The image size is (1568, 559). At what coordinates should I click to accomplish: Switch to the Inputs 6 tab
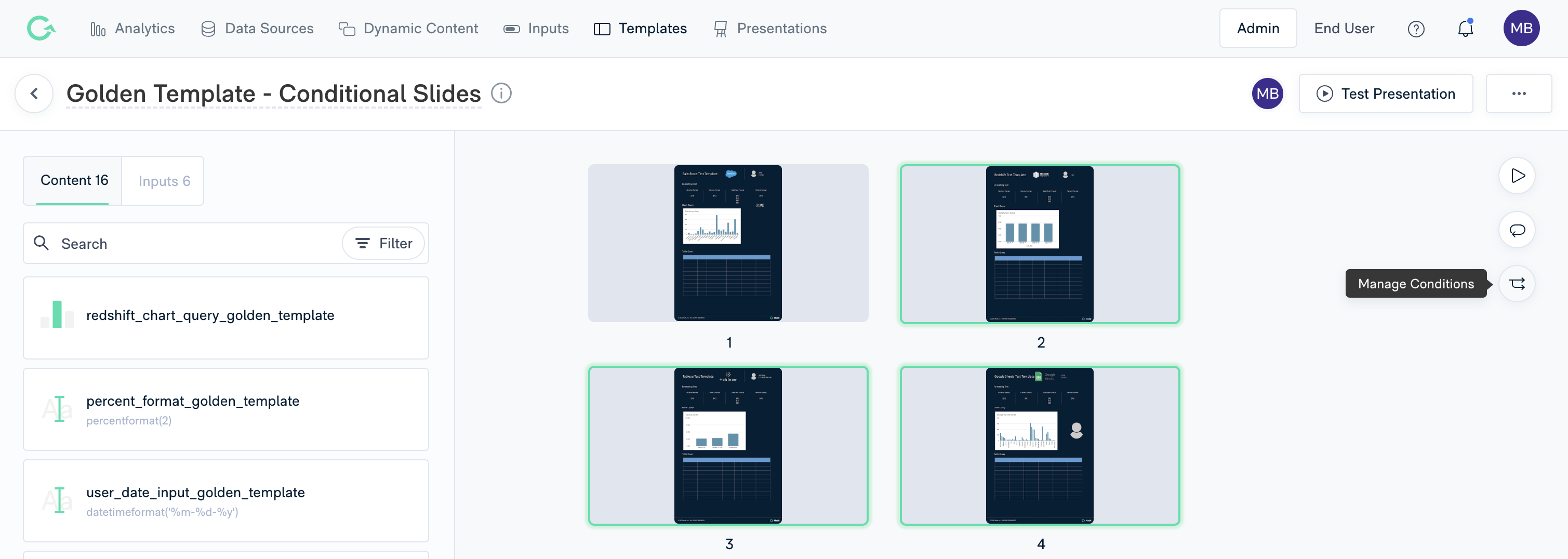(x=164, y=181)
